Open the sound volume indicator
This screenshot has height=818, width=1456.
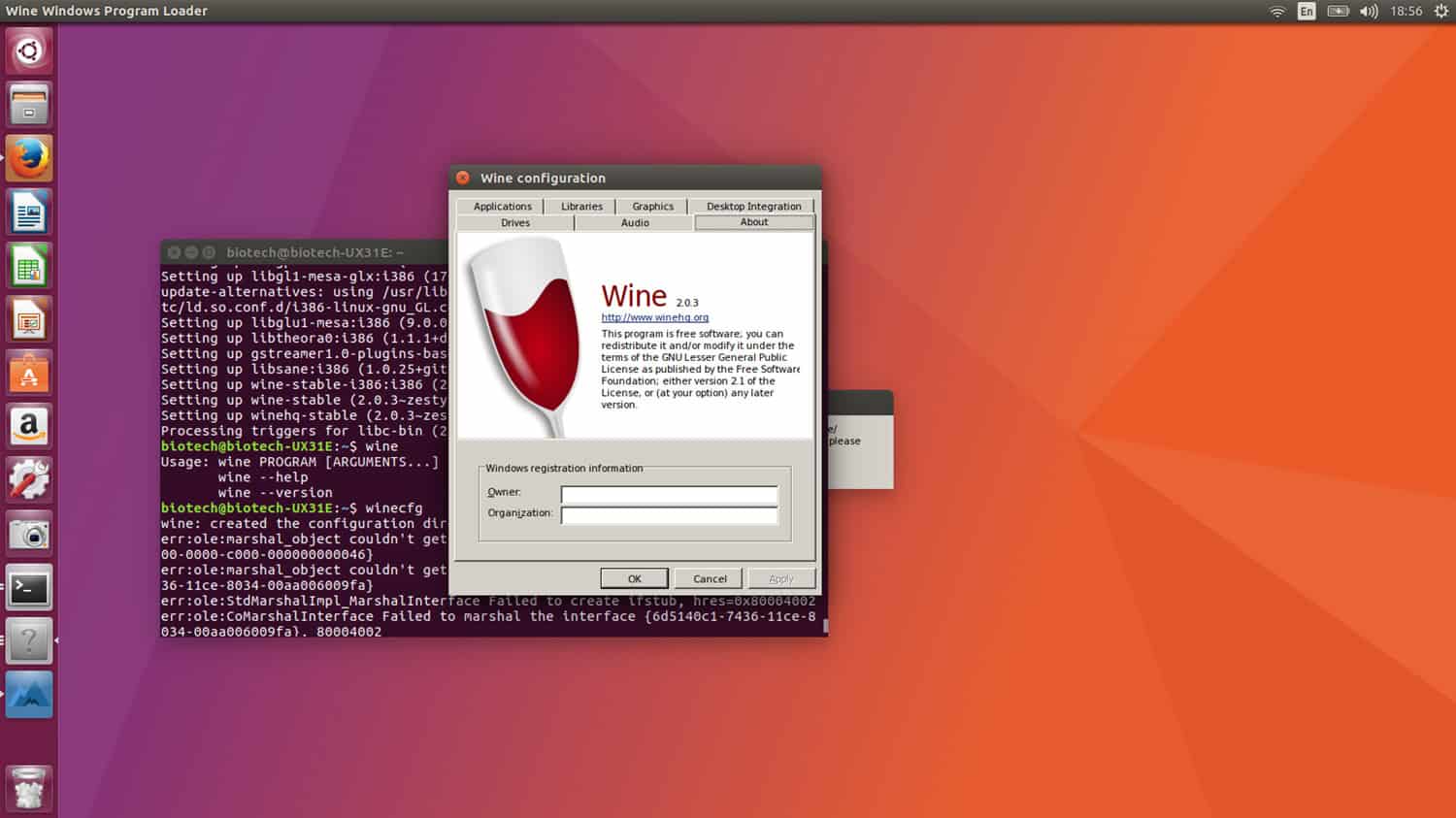click(x=1369, y=12)
